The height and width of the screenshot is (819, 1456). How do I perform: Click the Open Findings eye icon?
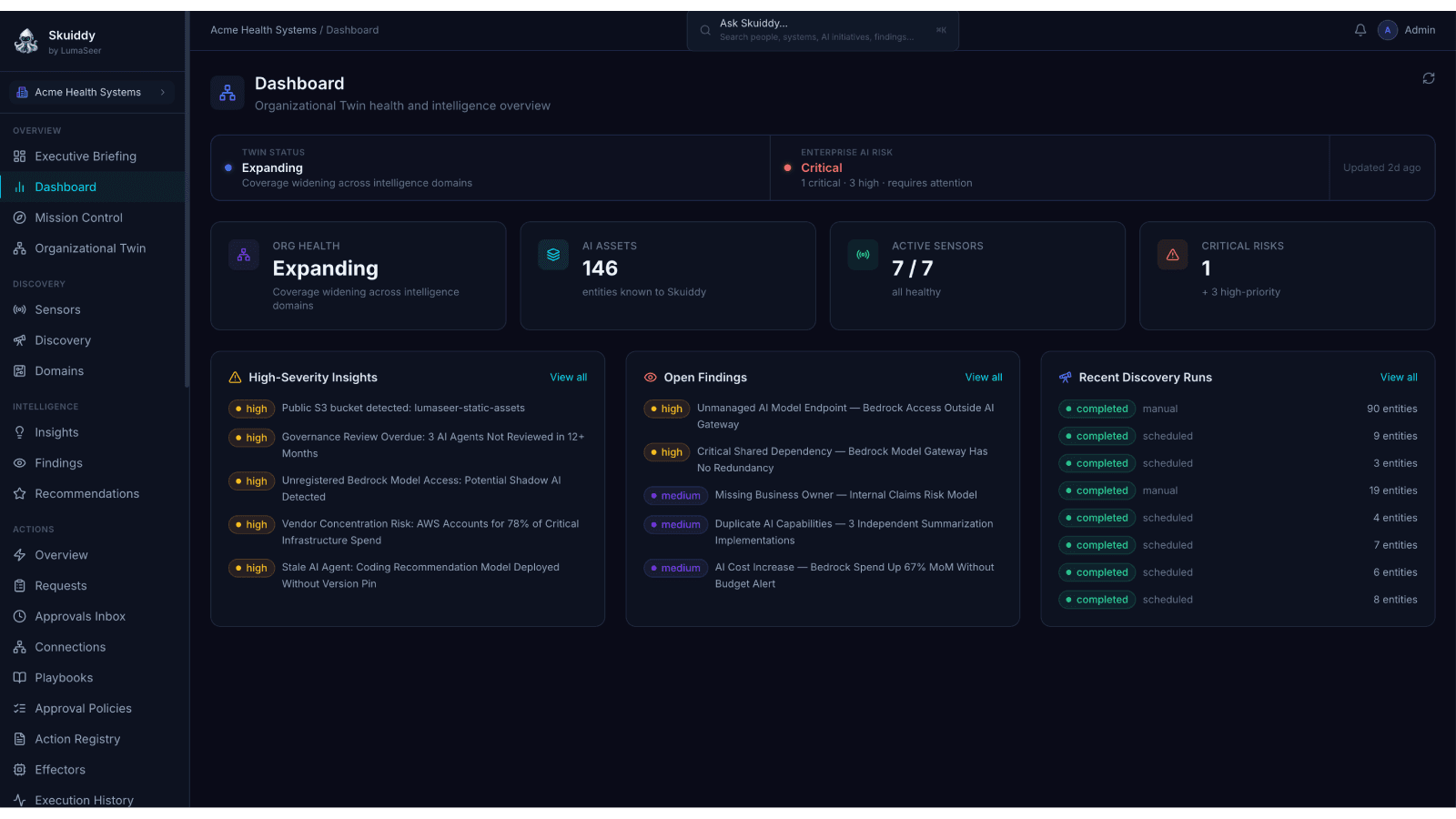coord(651,378)
